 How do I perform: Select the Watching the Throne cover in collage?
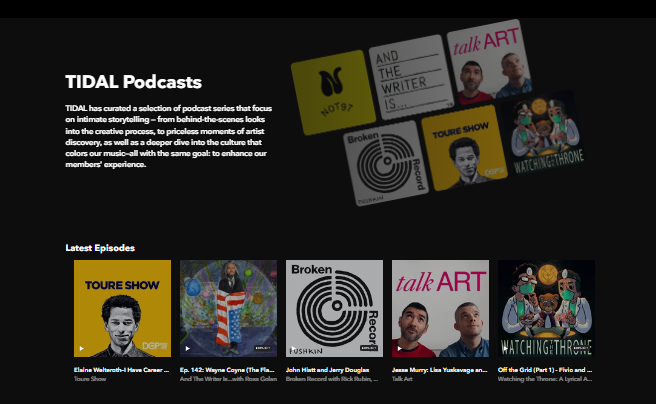click(543, 132)
